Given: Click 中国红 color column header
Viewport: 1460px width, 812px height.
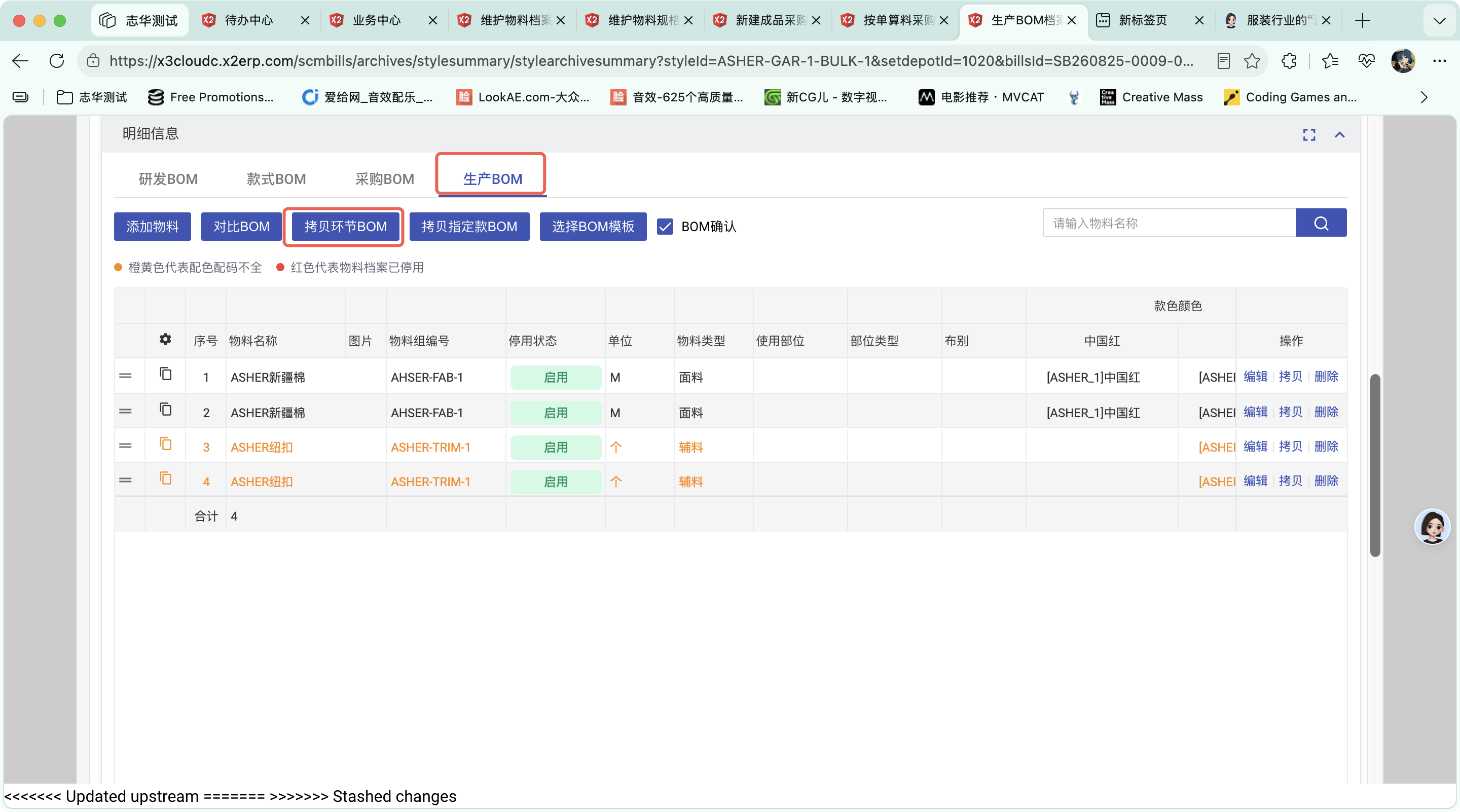Looking at the screenshot, I should (1101, 341).
